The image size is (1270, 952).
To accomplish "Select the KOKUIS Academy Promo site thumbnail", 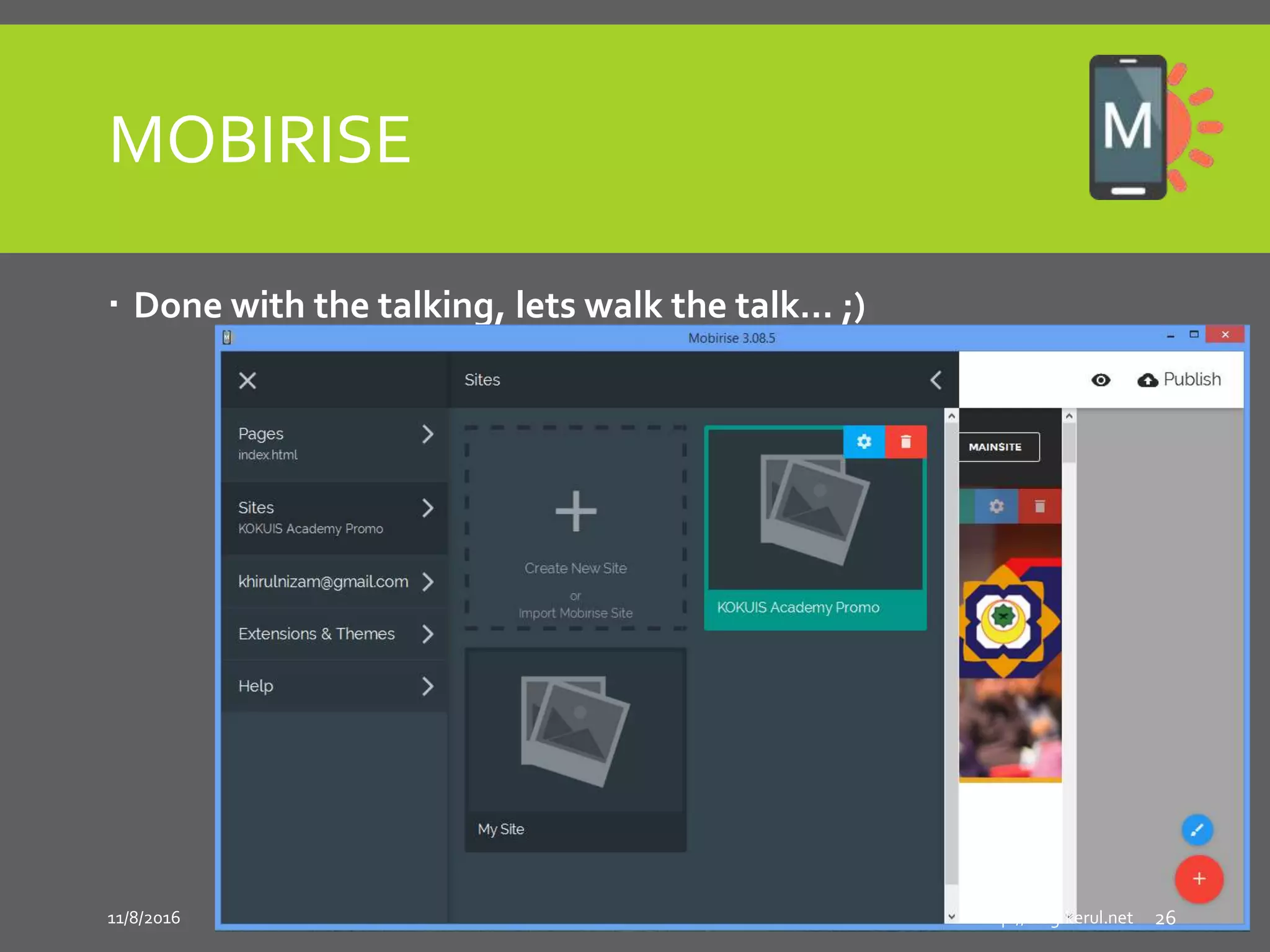I will [815, 509].
